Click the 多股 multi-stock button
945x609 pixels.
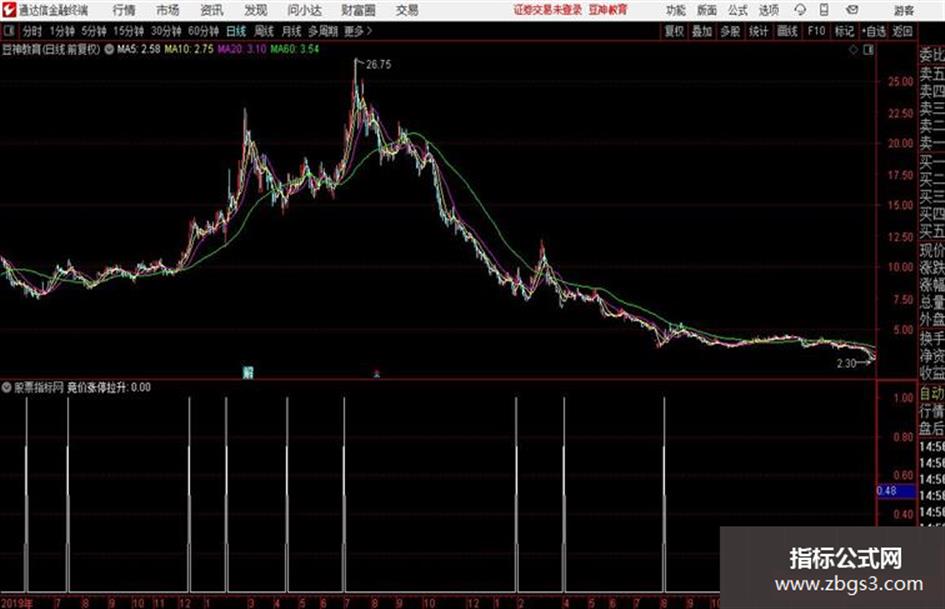pos(730,31)
